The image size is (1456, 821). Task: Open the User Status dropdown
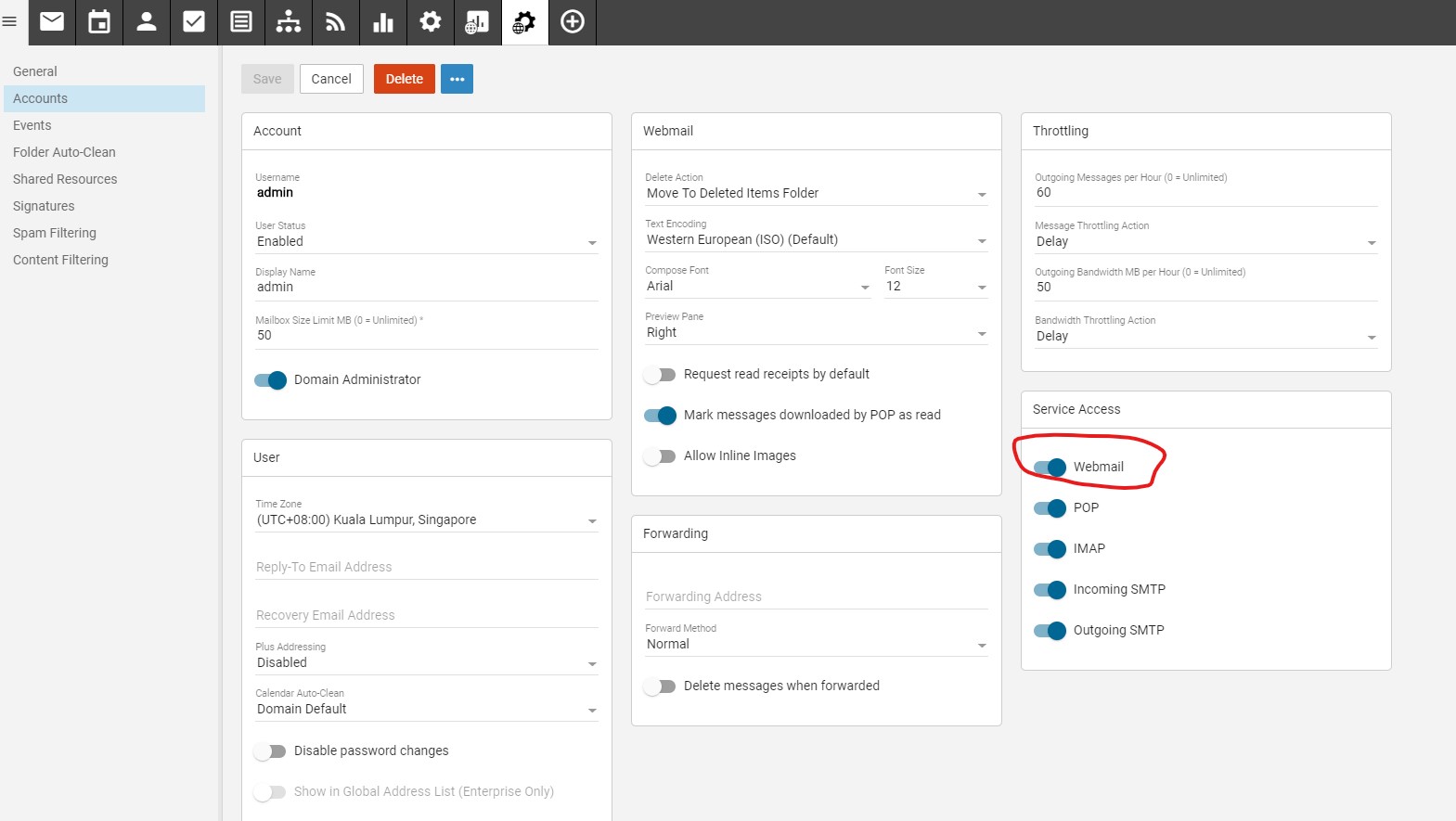point(427,241)
